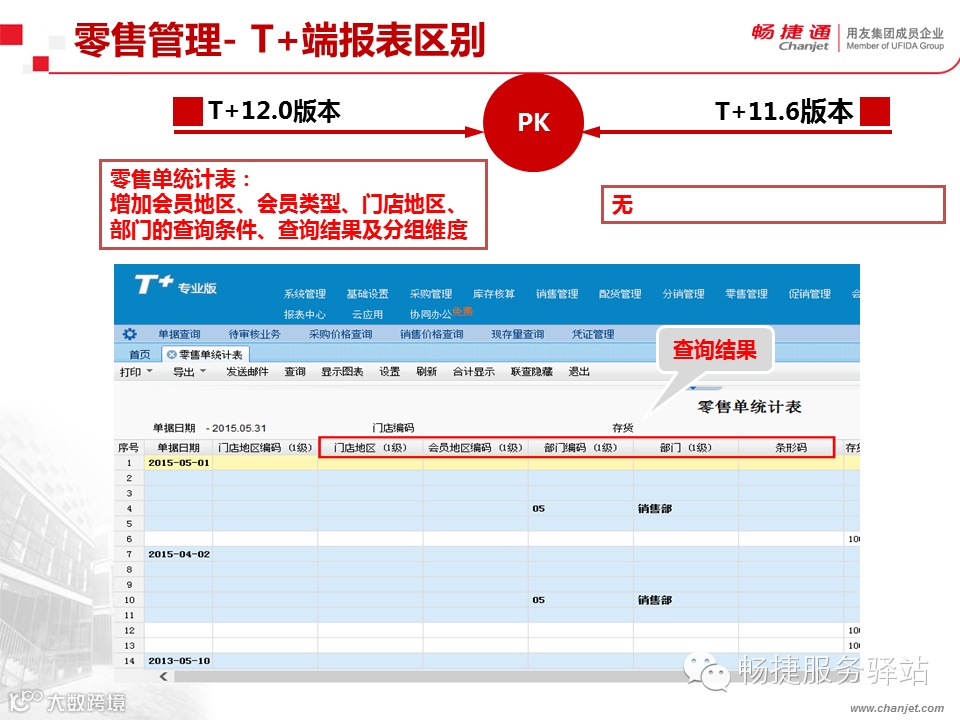Open the 销售管理 menu
Image resolution: width=960 pixels, height=720 pixels.
tap(557, 294)
